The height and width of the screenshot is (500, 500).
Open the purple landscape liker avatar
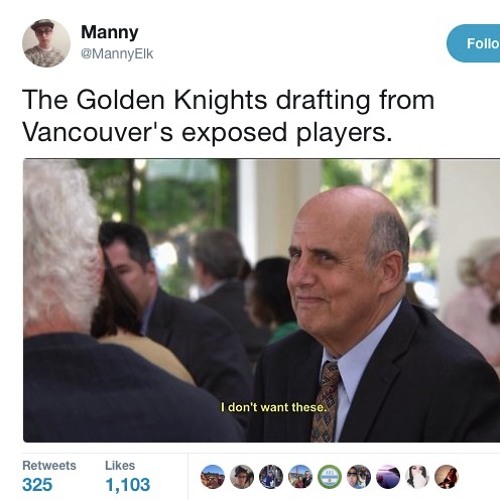click(x=388, y=477)
